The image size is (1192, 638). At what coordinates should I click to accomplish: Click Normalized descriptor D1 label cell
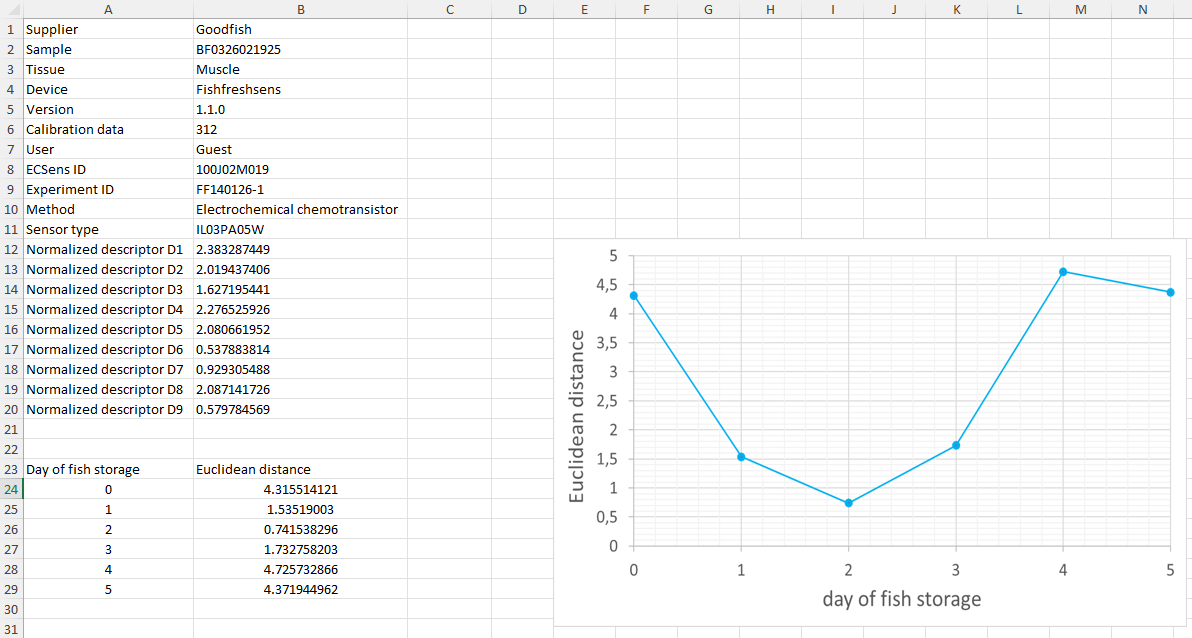click(x=108, y=249)
